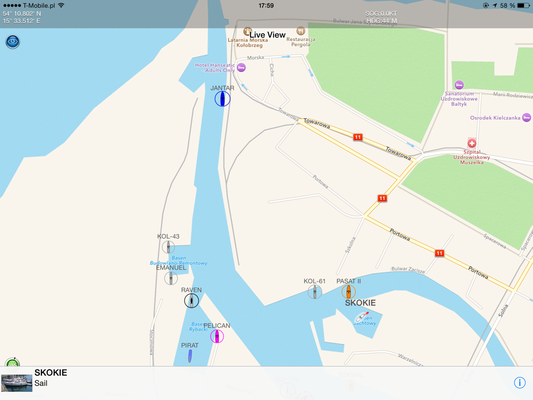The image size is (533, 400).
Task: Tap latitude readout 54° 10.802' N
Action: click(22, 14)
